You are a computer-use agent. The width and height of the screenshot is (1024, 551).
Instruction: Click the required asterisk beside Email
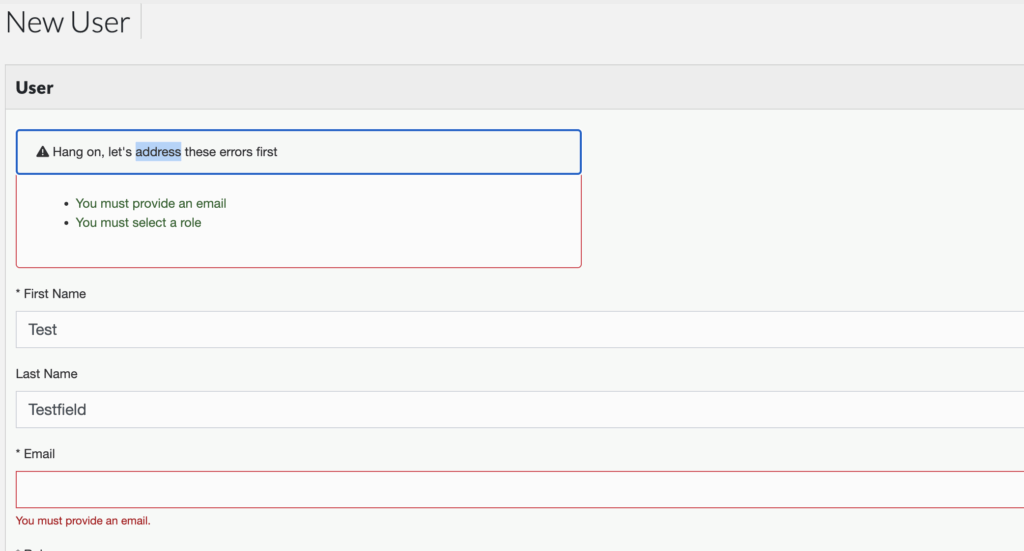click(x=18, y=454)
